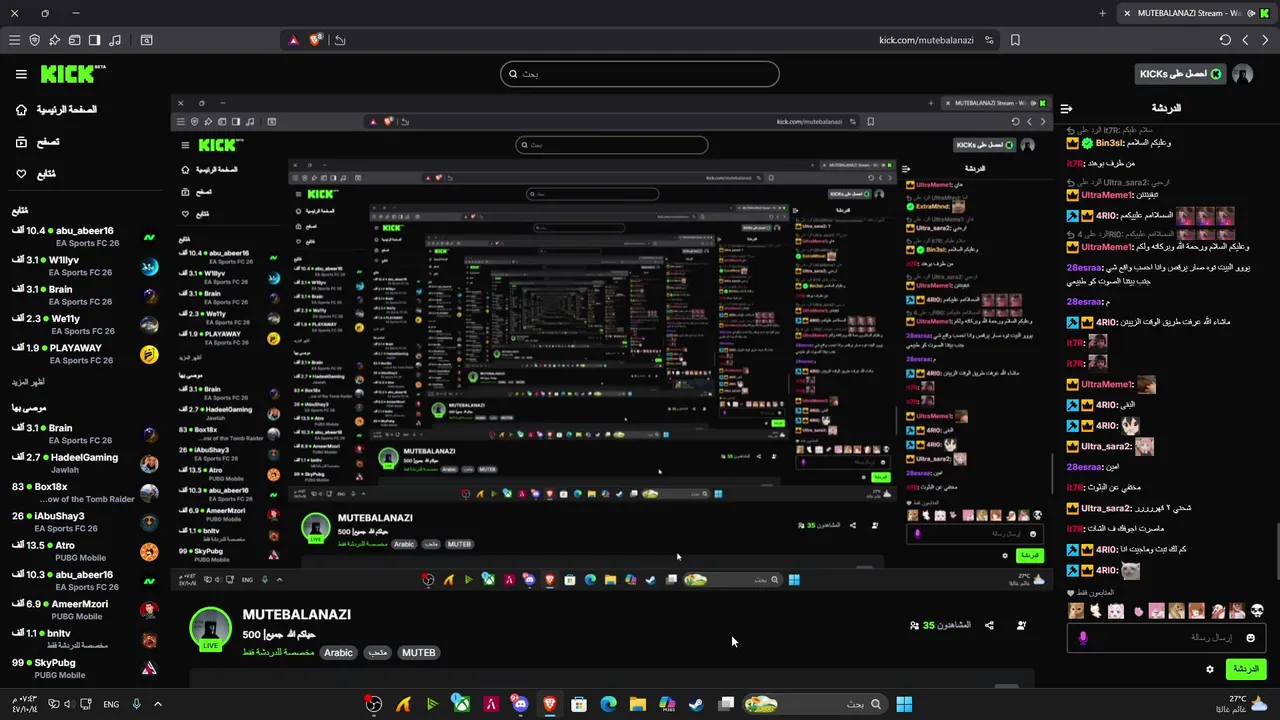Open Leo AI sparkle icon in toolbar
This screenshot has height=720, width=1280.
coord(55,40)
